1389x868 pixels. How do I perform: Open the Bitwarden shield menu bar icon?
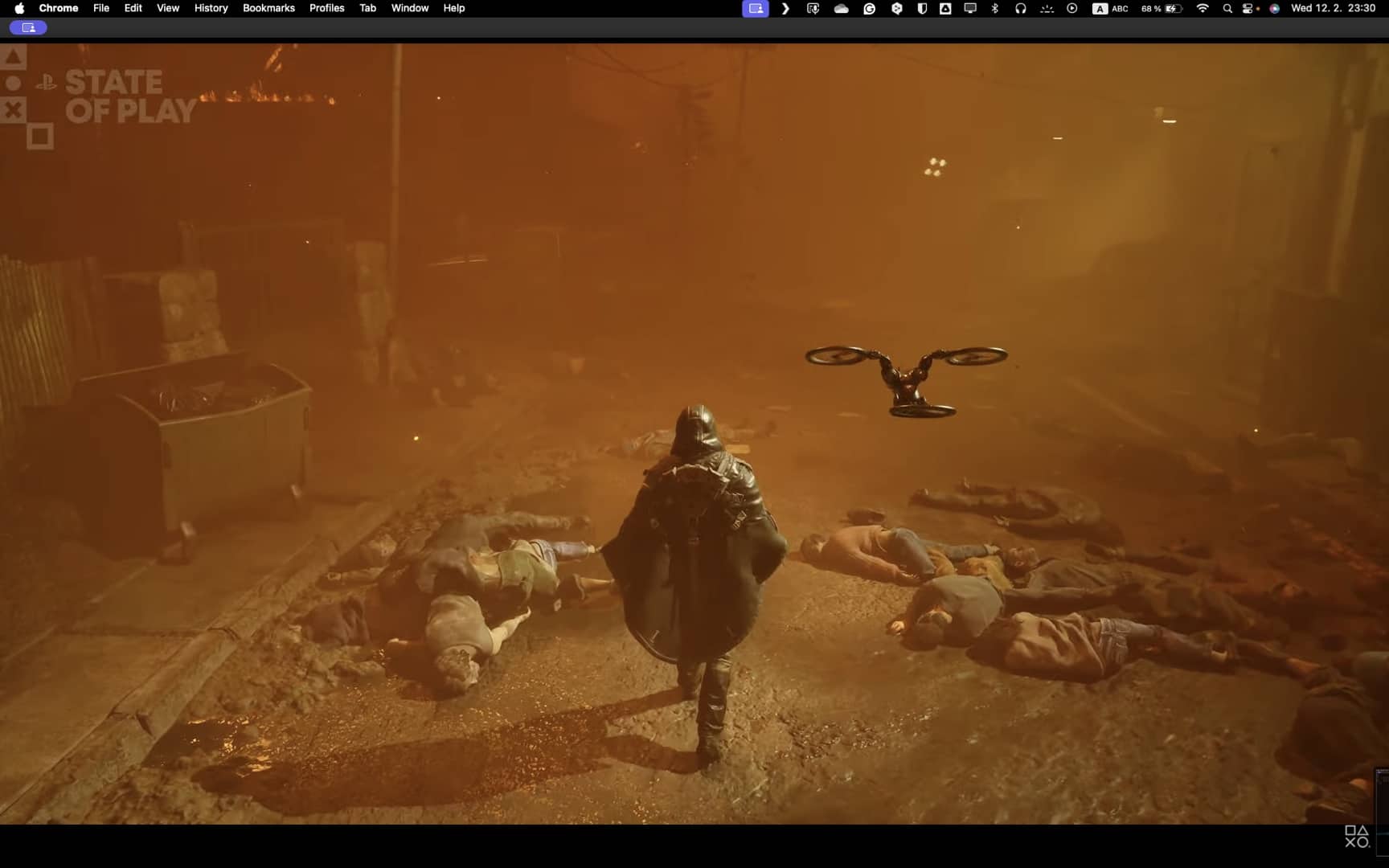click(922, 8)
